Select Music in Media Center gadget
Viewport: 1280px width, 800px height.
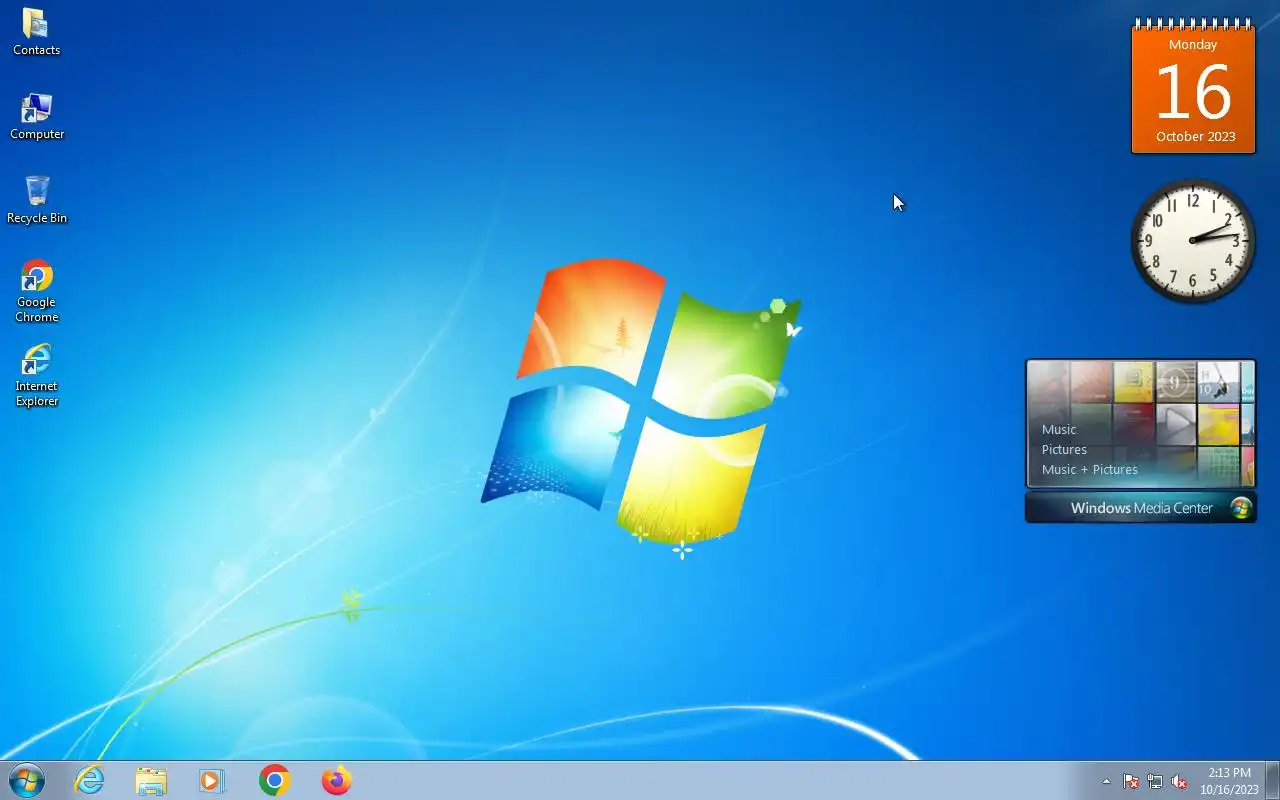click(x=1059, y=429)
